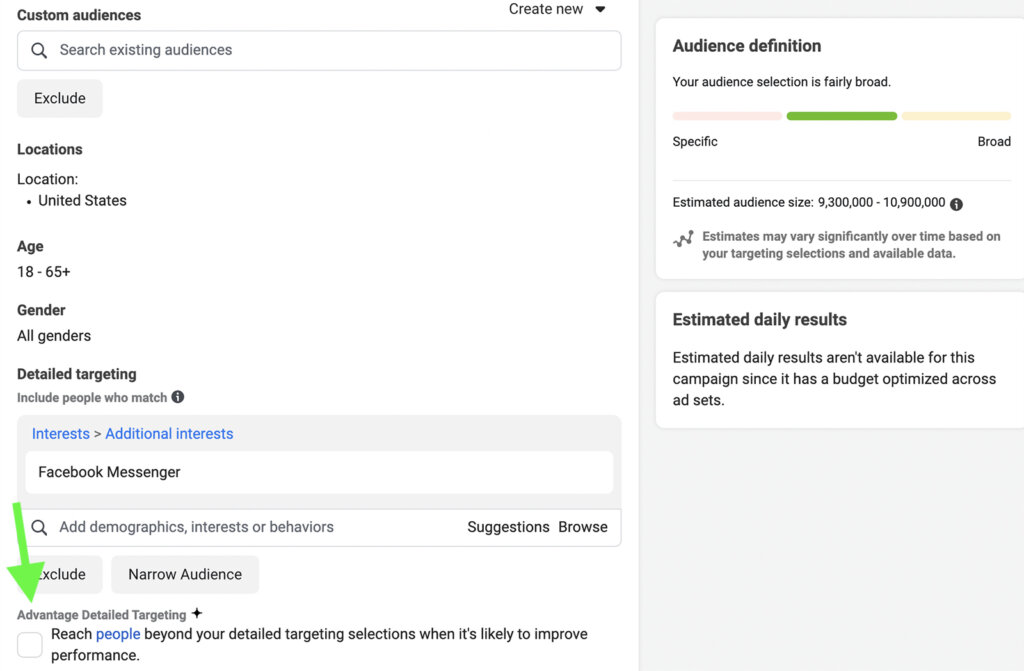The height and width of the screenshot is (671, 1024).
Task: Click the Advantage Detailed Targeting sparkle icon
Action: [x=197, y=612]
